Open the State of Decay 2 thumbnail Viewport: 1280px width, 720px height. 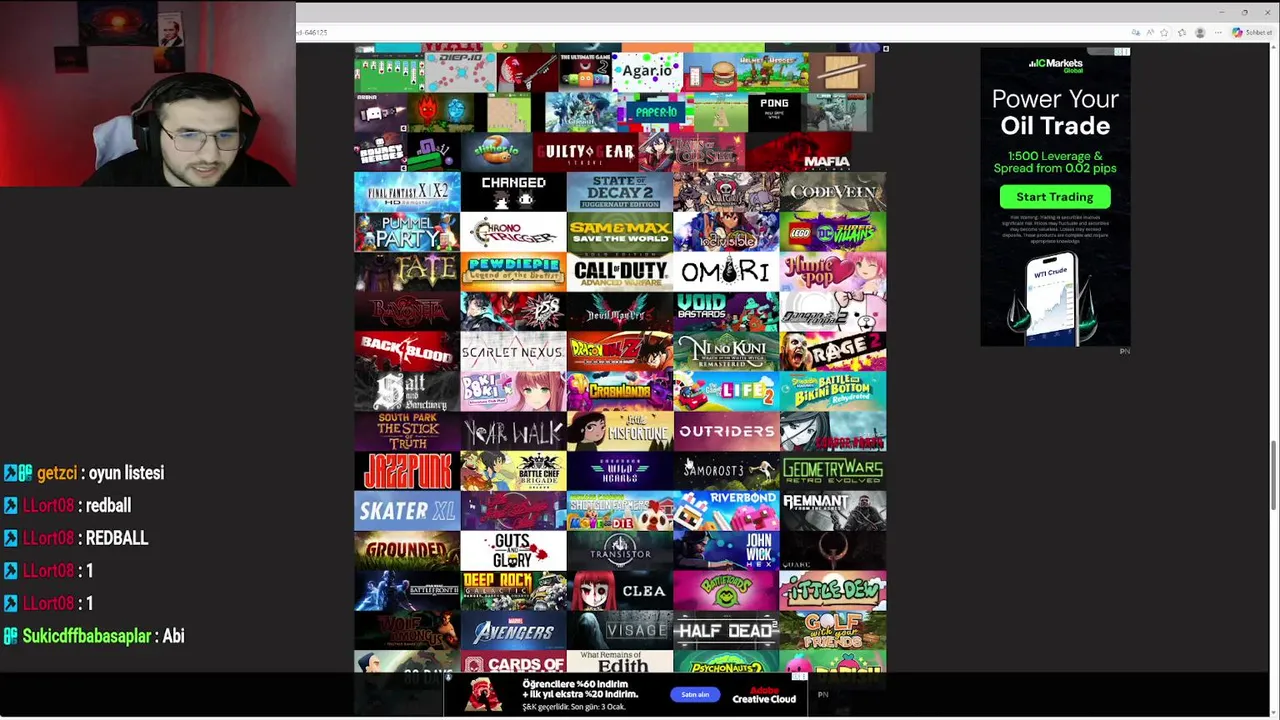pos(620,191)
